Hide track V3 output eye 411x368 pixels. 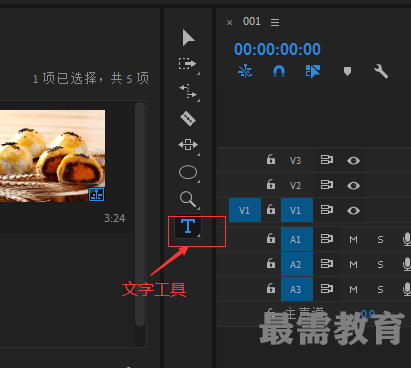(353, 161)
